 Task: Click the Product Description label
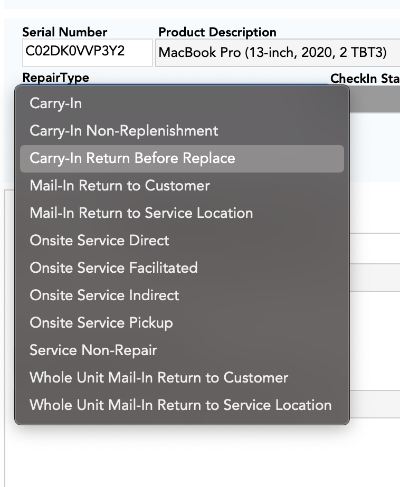(x=217, y=32)
